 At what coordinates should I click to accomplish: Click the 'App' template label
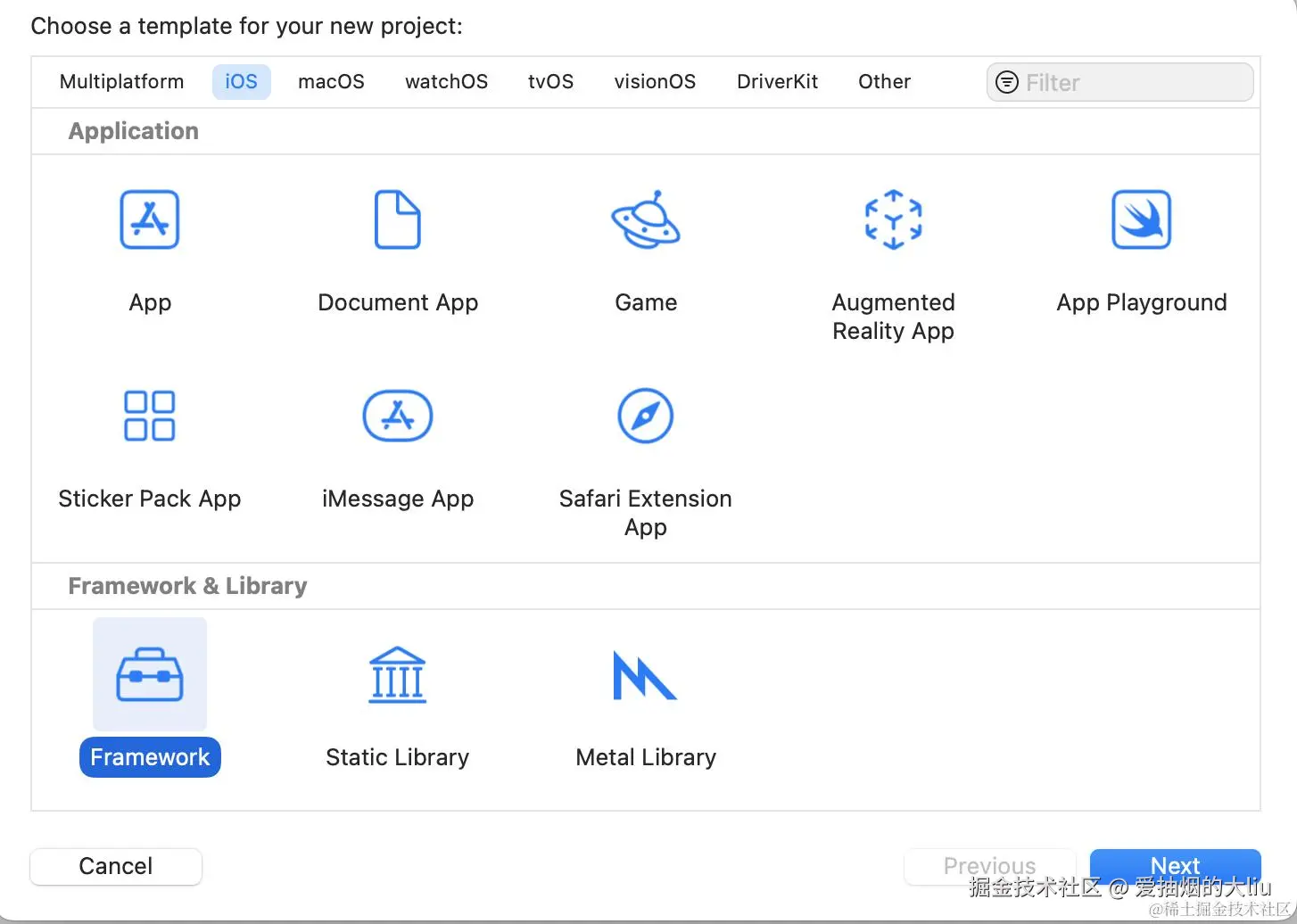[150, 302]
